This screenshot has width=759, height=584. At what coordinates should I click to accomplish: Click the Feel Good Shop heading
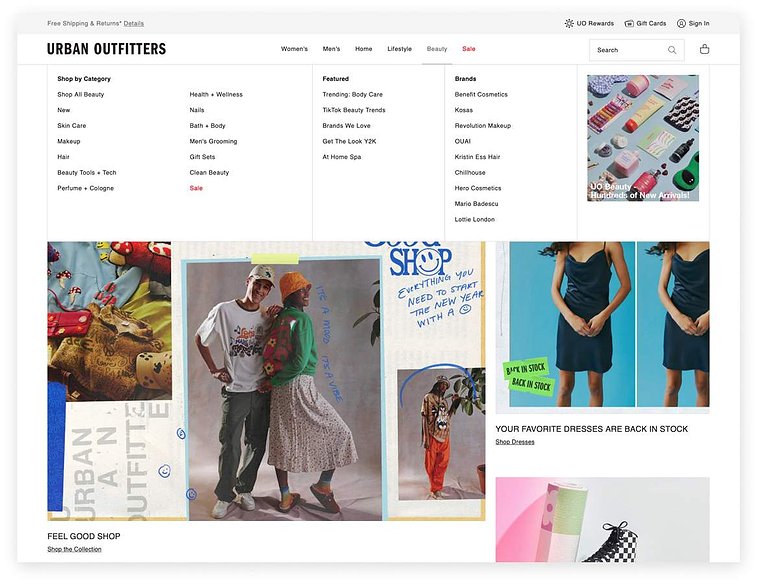click(84, 536)
